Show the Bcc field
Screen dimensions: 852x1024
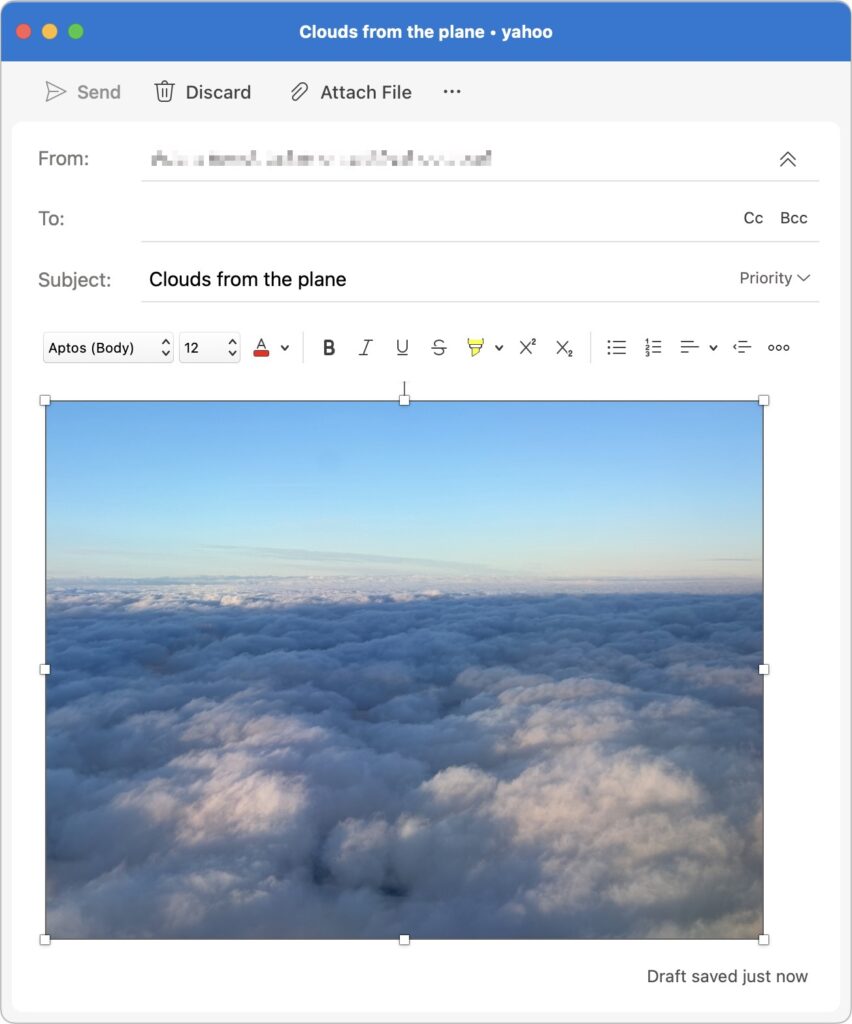click(793, 218)
